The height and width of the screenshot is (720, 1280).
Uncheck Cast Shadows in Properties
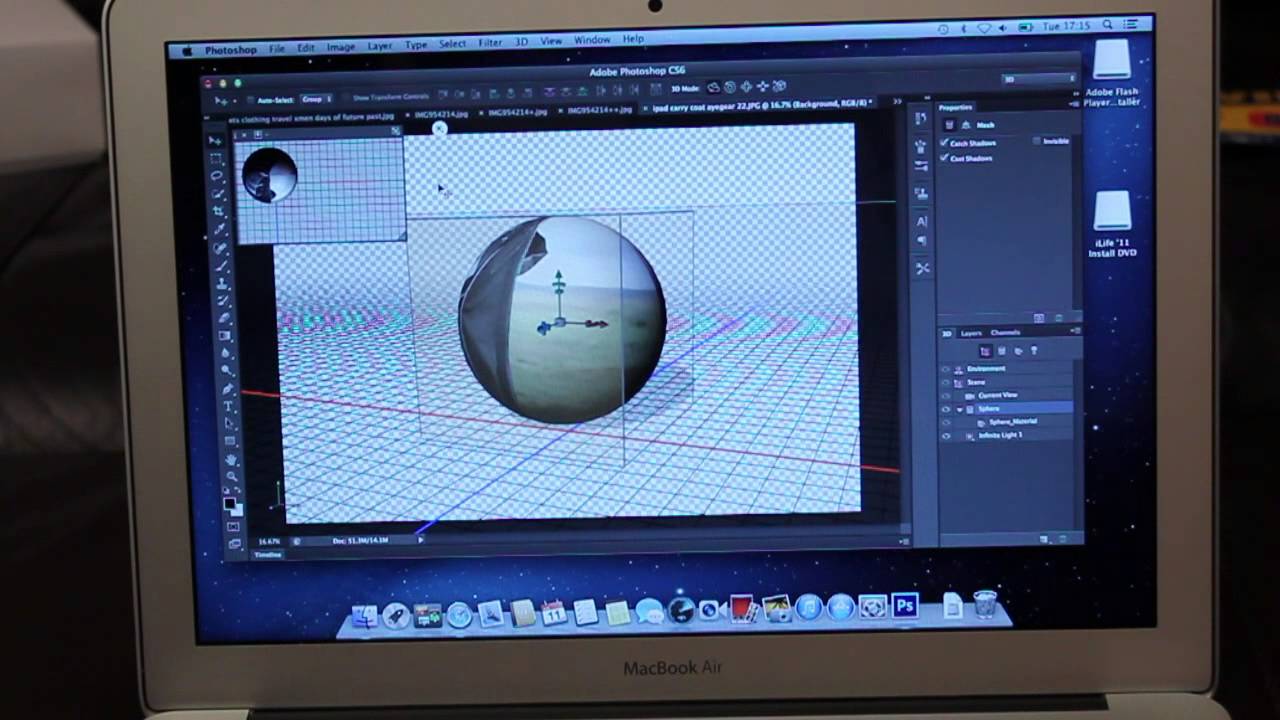(x=944, y=158)
